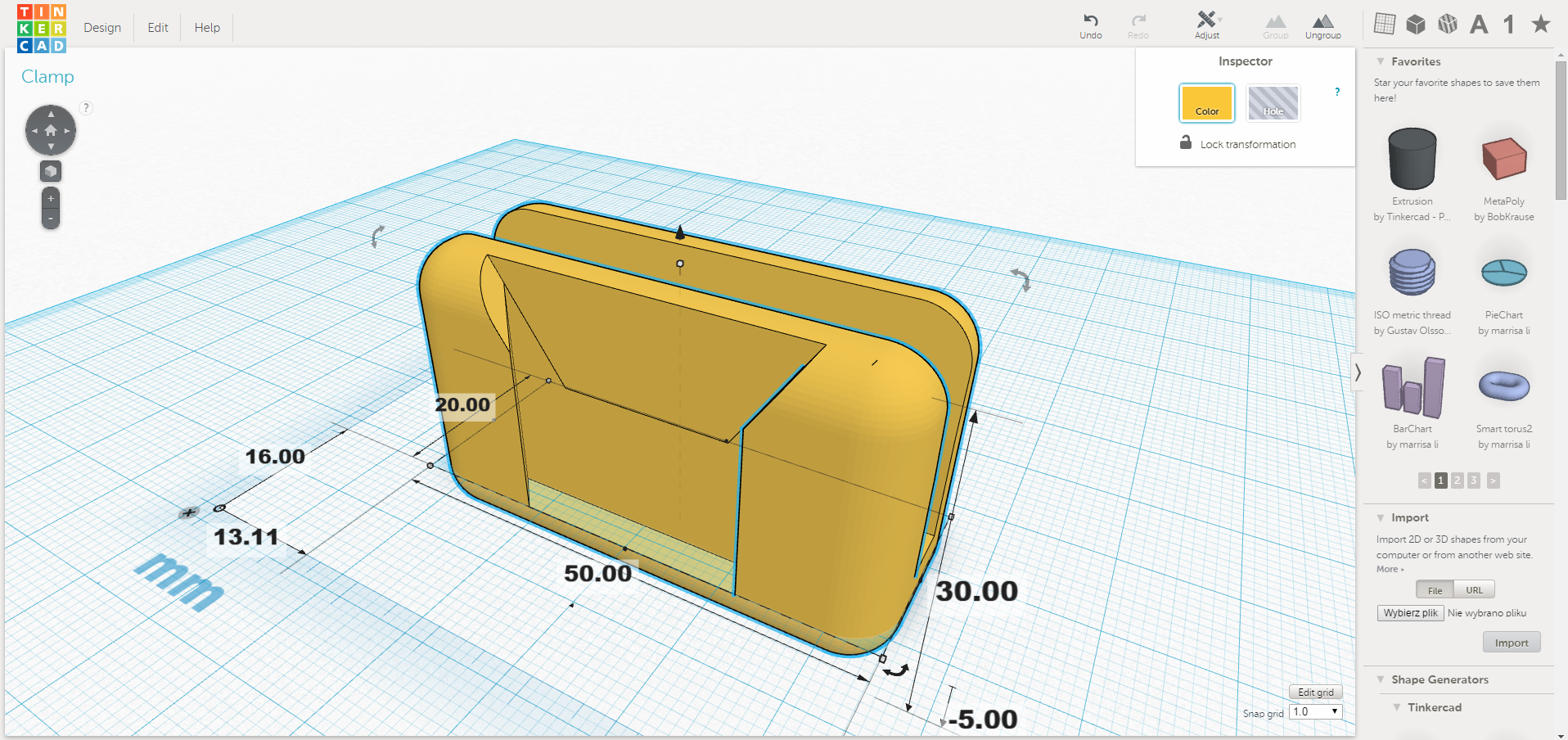Toggle the Hole option in Inspector
1568x740 pixels.
1273,103
